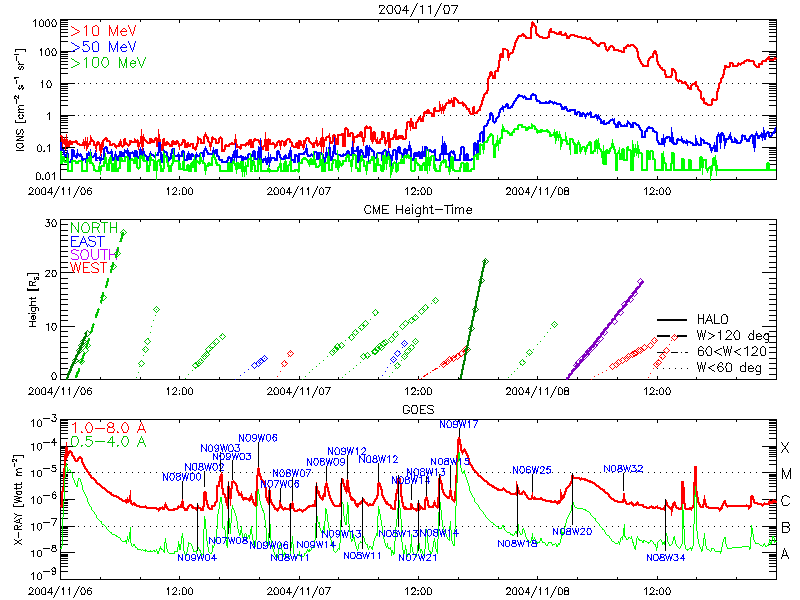Select the flare label "N08W02"

pos(204,467)
